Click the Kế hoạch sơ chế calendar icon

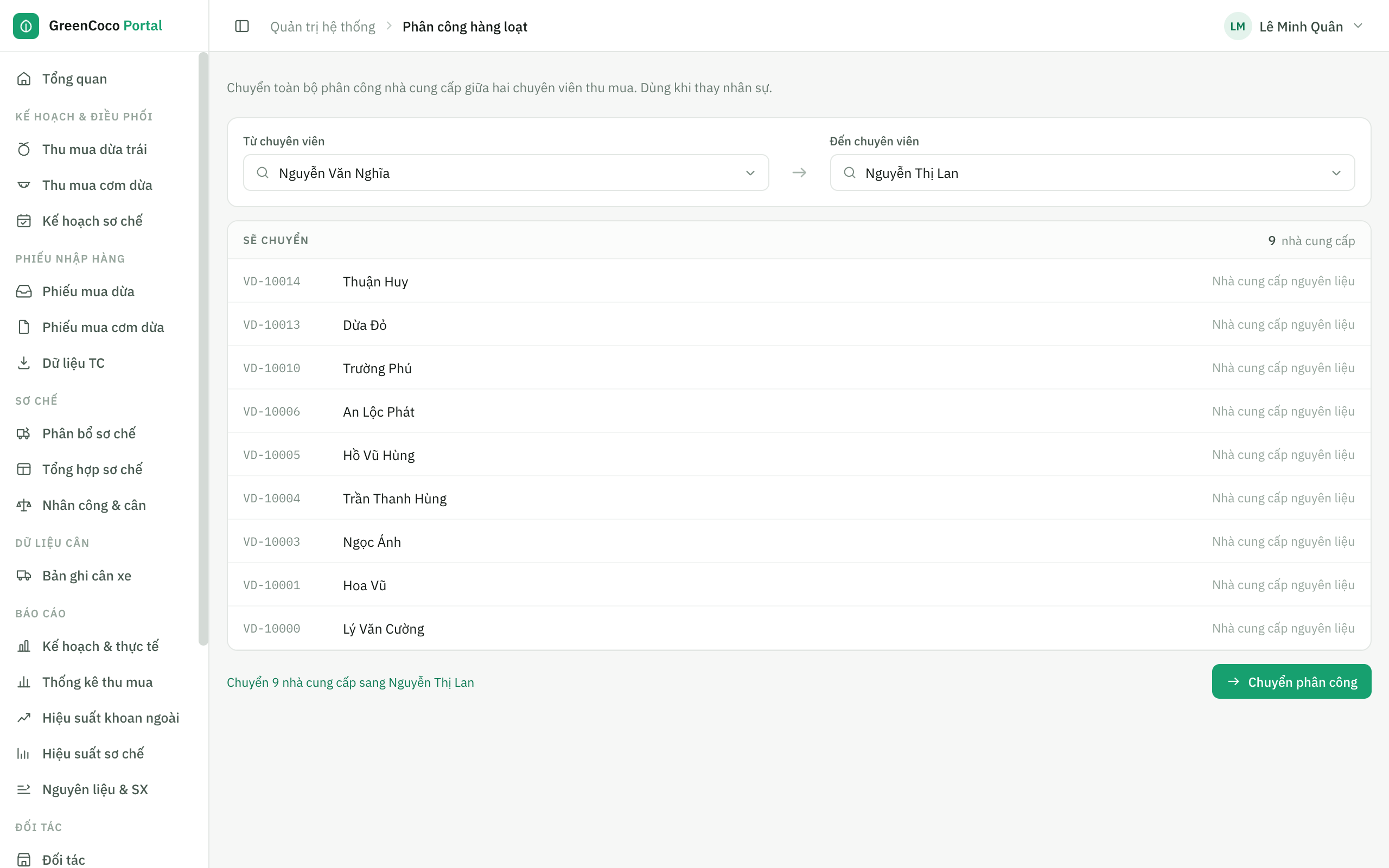coord(23,221)
